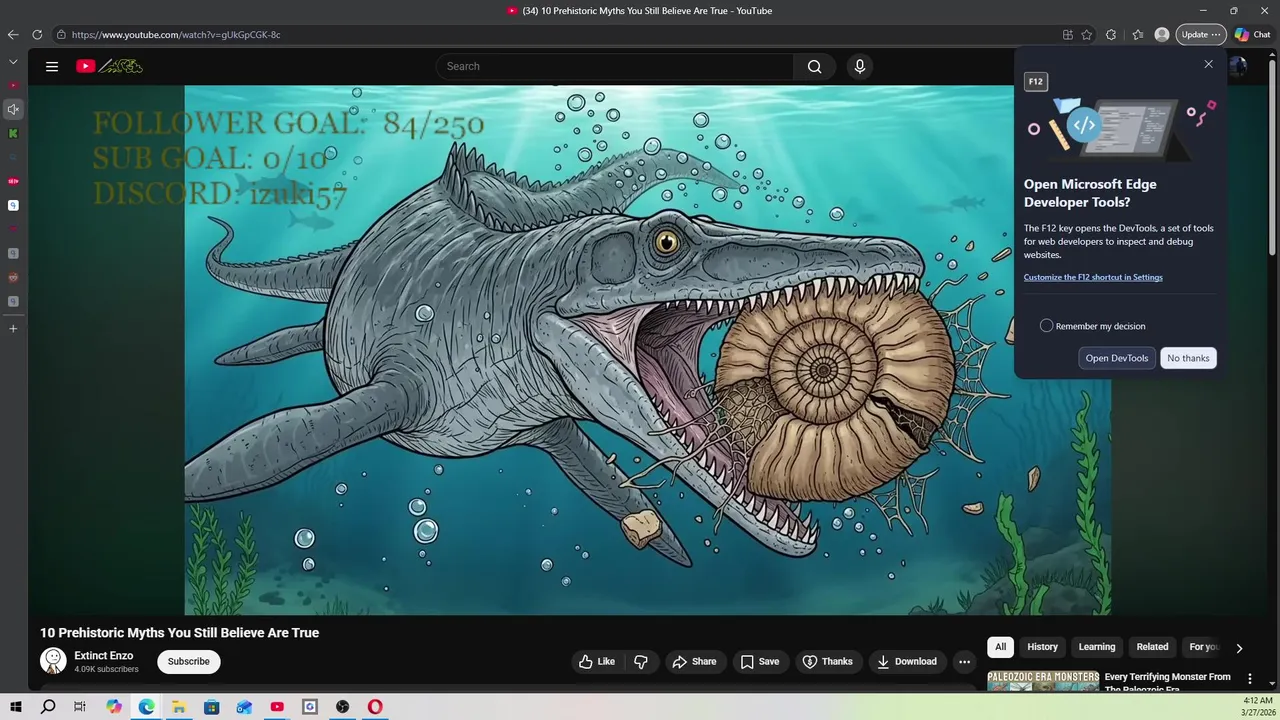Image resolution: width=1280 pixels, height=720 pixels.
Task: Click the Open DevTools button
Action: (1117, 358)
